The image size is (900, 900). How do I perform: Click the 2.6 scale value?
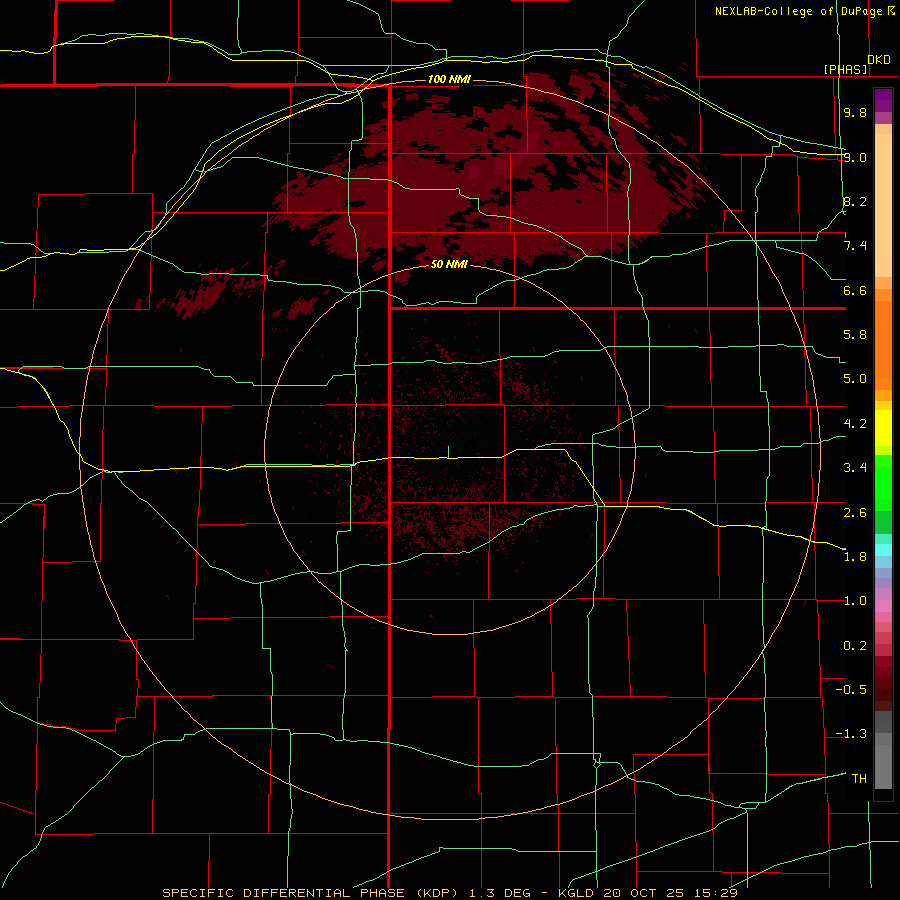click(x=855, y=512)
